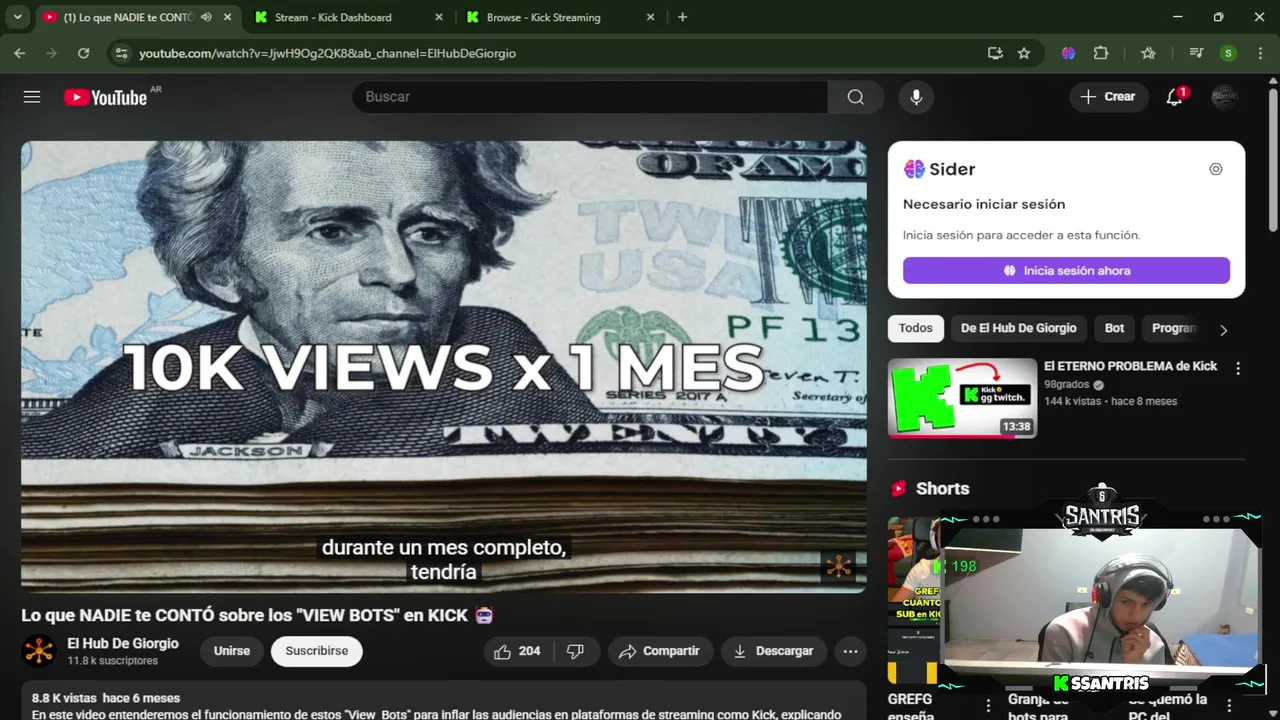Click El Hub De Giorgio channel avatar
This screenshot has height=720, width=1280.
click(x=39, y=651)
